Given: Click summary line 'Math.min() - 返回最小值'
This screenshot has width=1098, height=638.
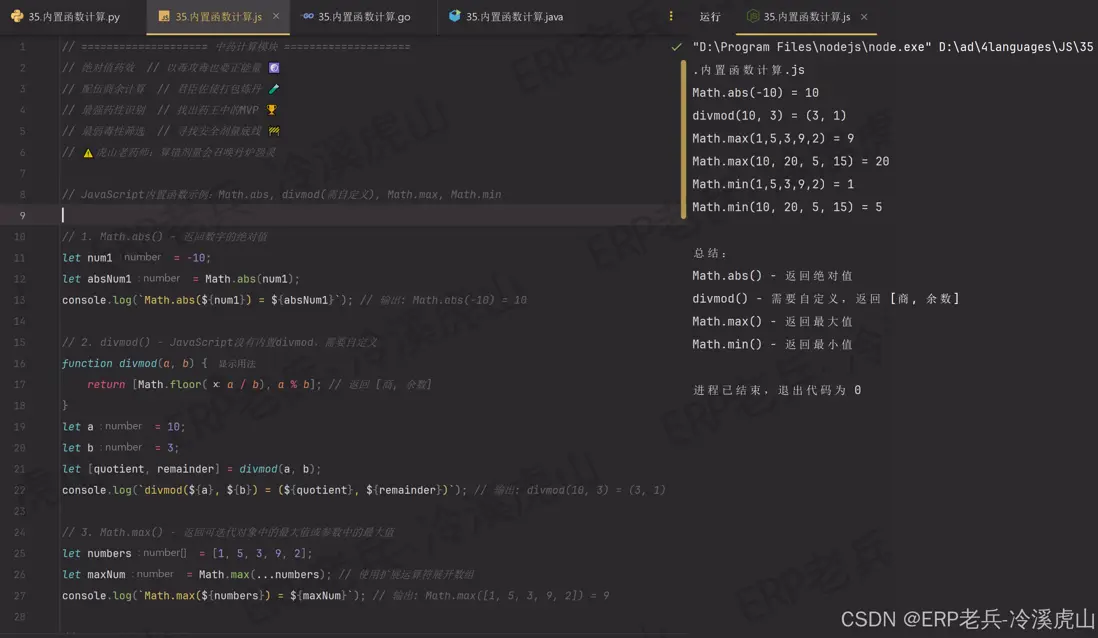Looking at the screenshot, I should pos(772,345).
